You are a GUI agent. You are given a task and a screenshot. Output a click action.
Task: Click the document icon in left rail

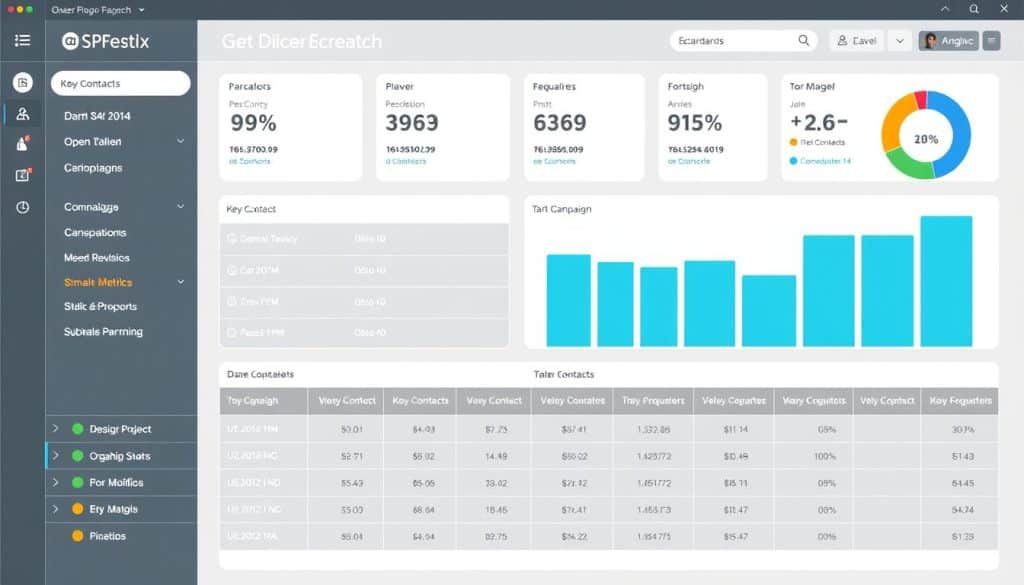pos(22,82)
